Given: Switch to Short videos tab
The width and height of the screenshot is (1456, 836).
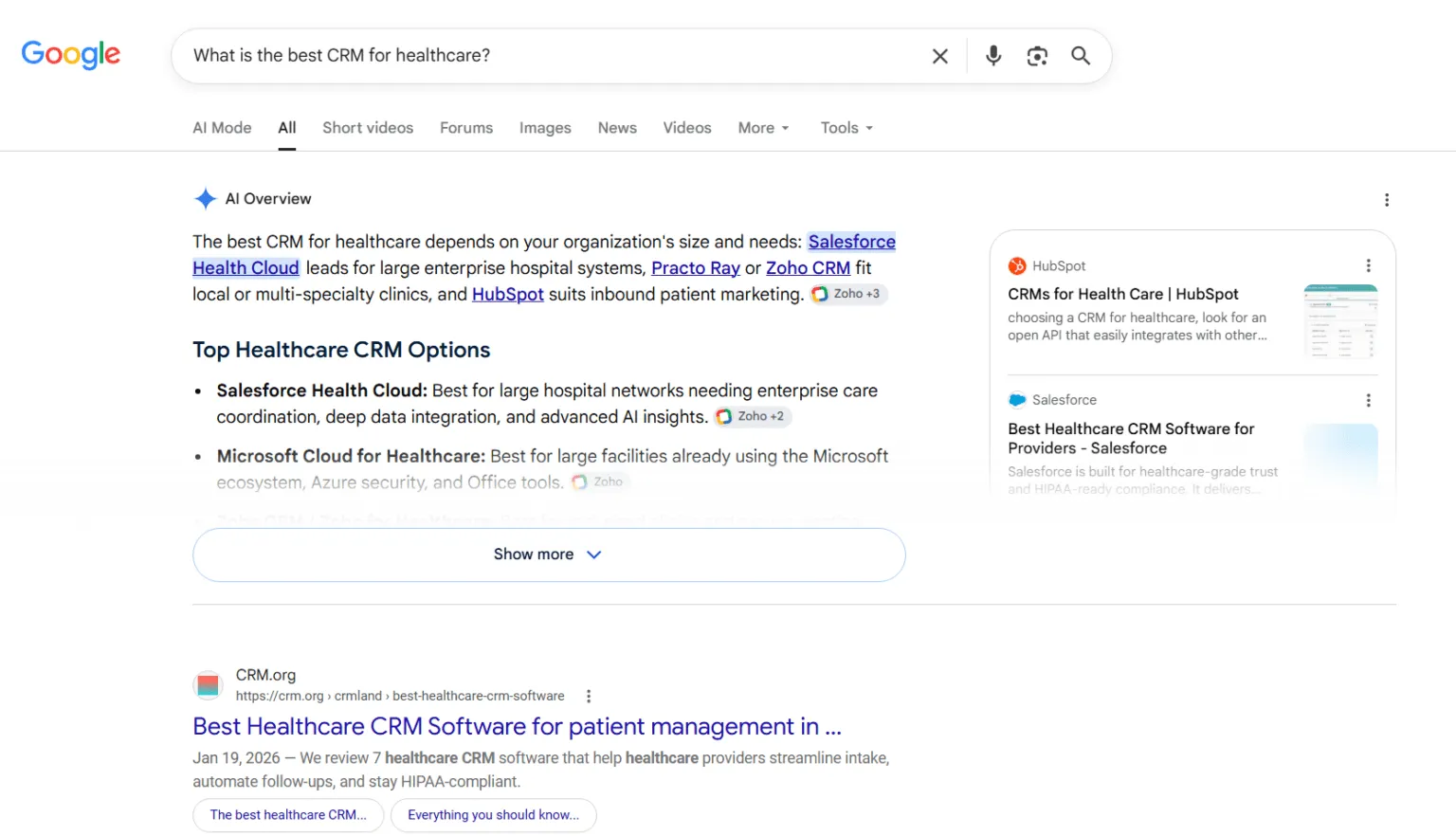Looking at the screenshot, I should tap(368, 128).
